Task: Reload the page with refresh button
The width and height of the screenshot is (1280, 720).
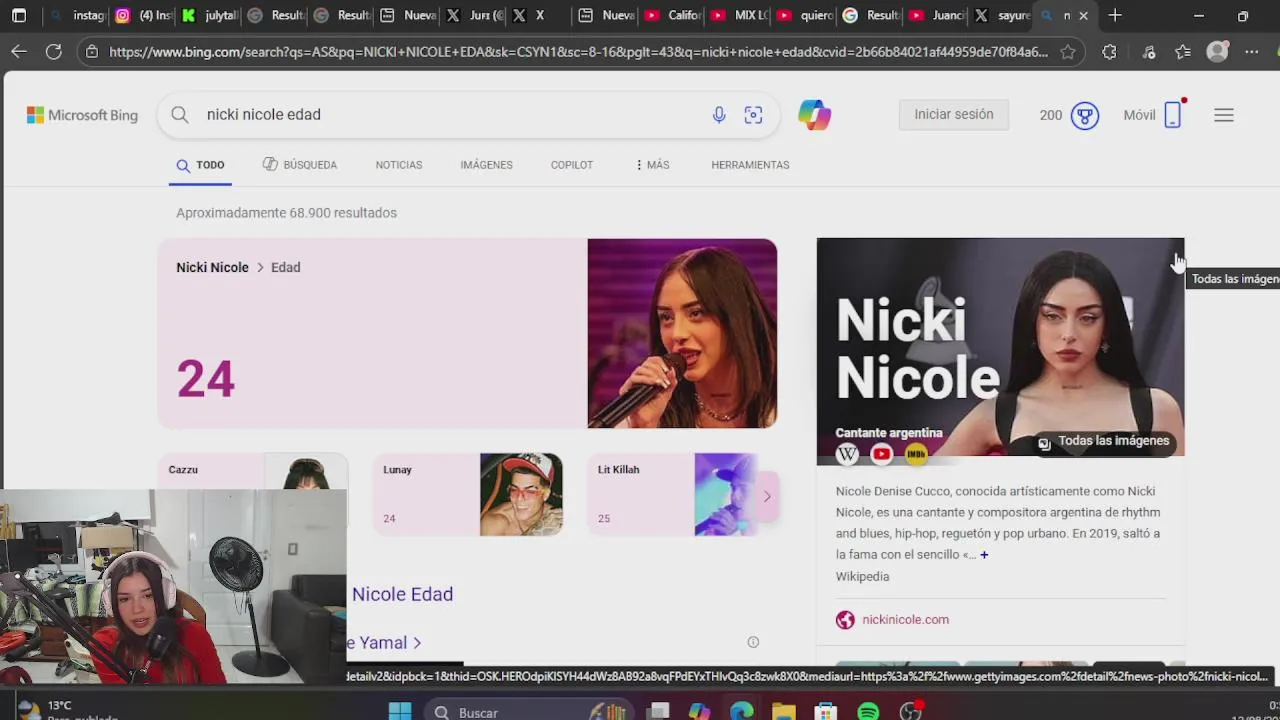Action: click(53, 51)
